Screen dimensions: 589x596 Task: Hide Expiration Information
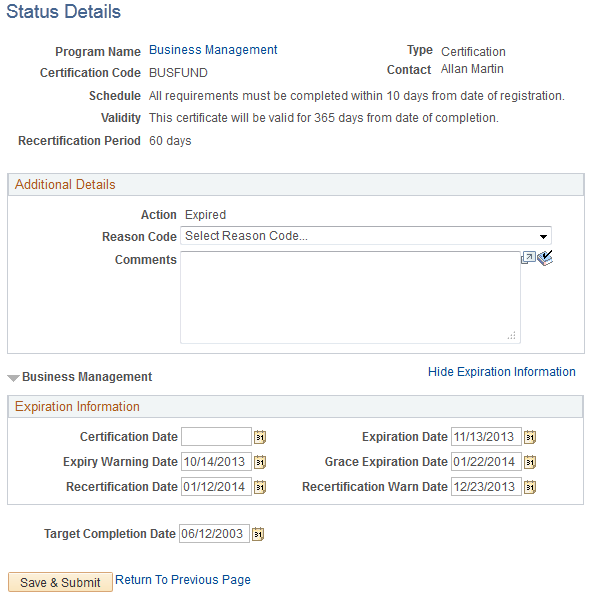coord(502,372)
